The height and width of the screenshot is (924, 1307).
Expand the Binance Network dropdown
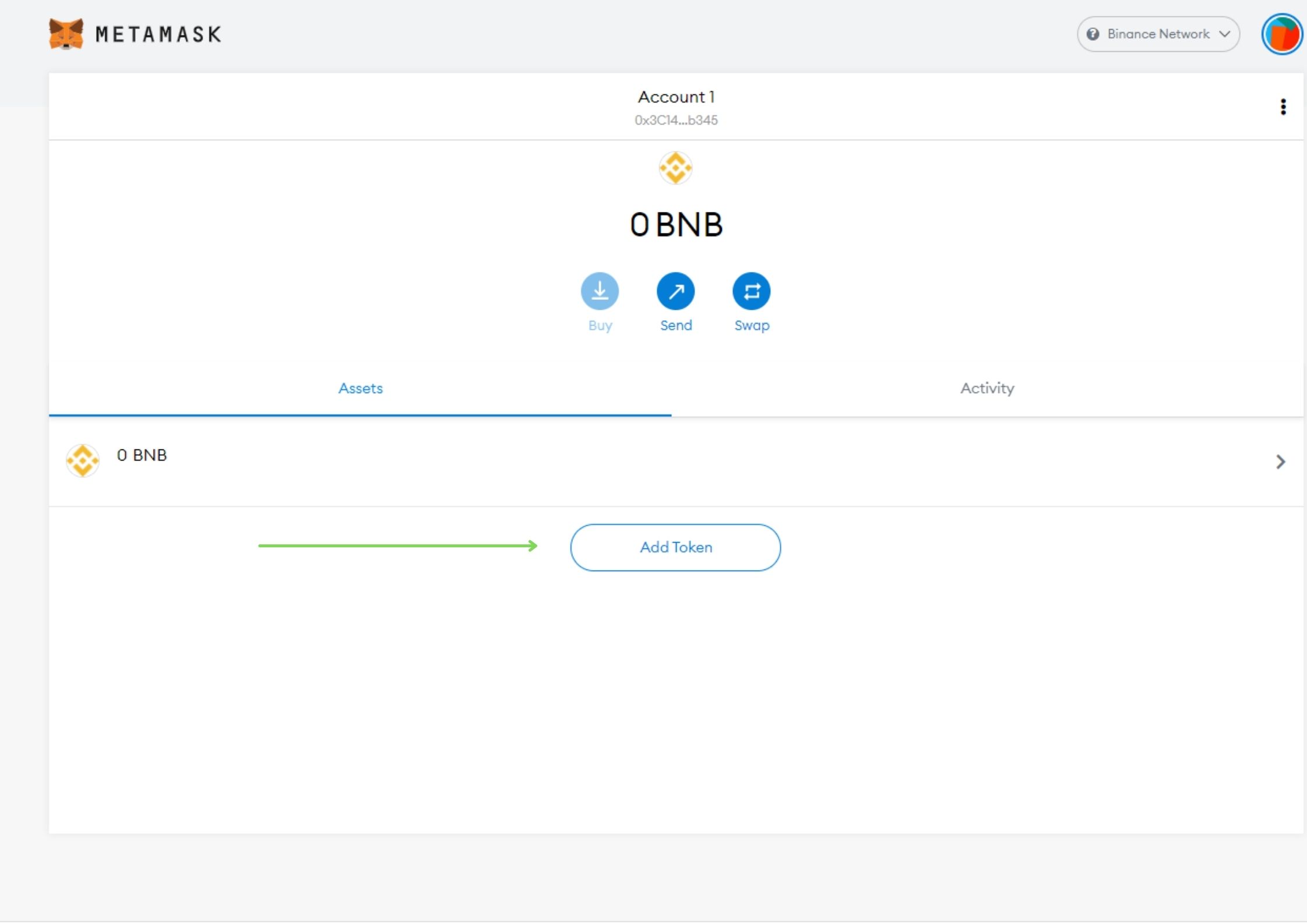tap(1158, 34)
